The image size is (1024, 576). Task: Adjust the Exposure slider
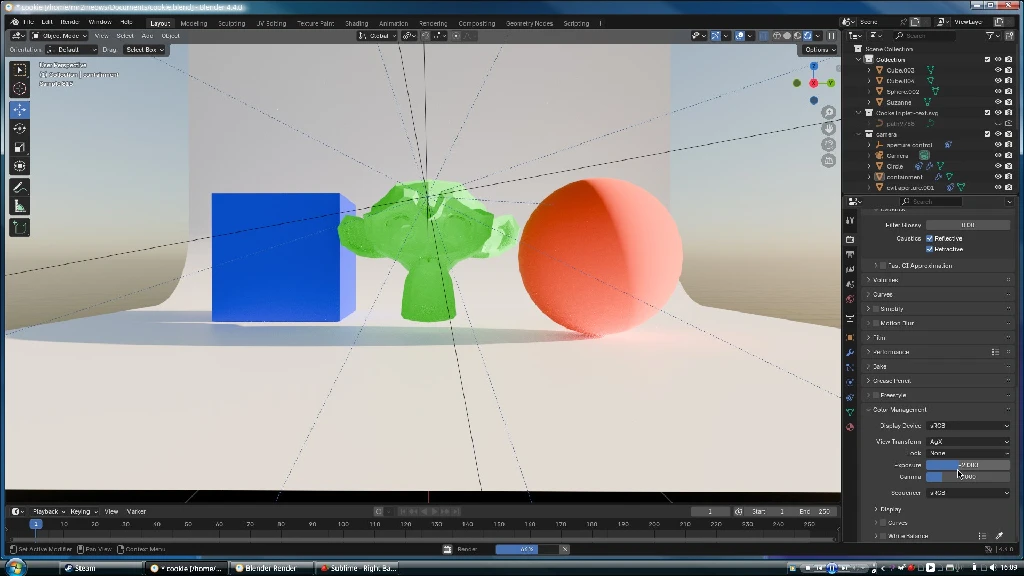tap(968, 465)
